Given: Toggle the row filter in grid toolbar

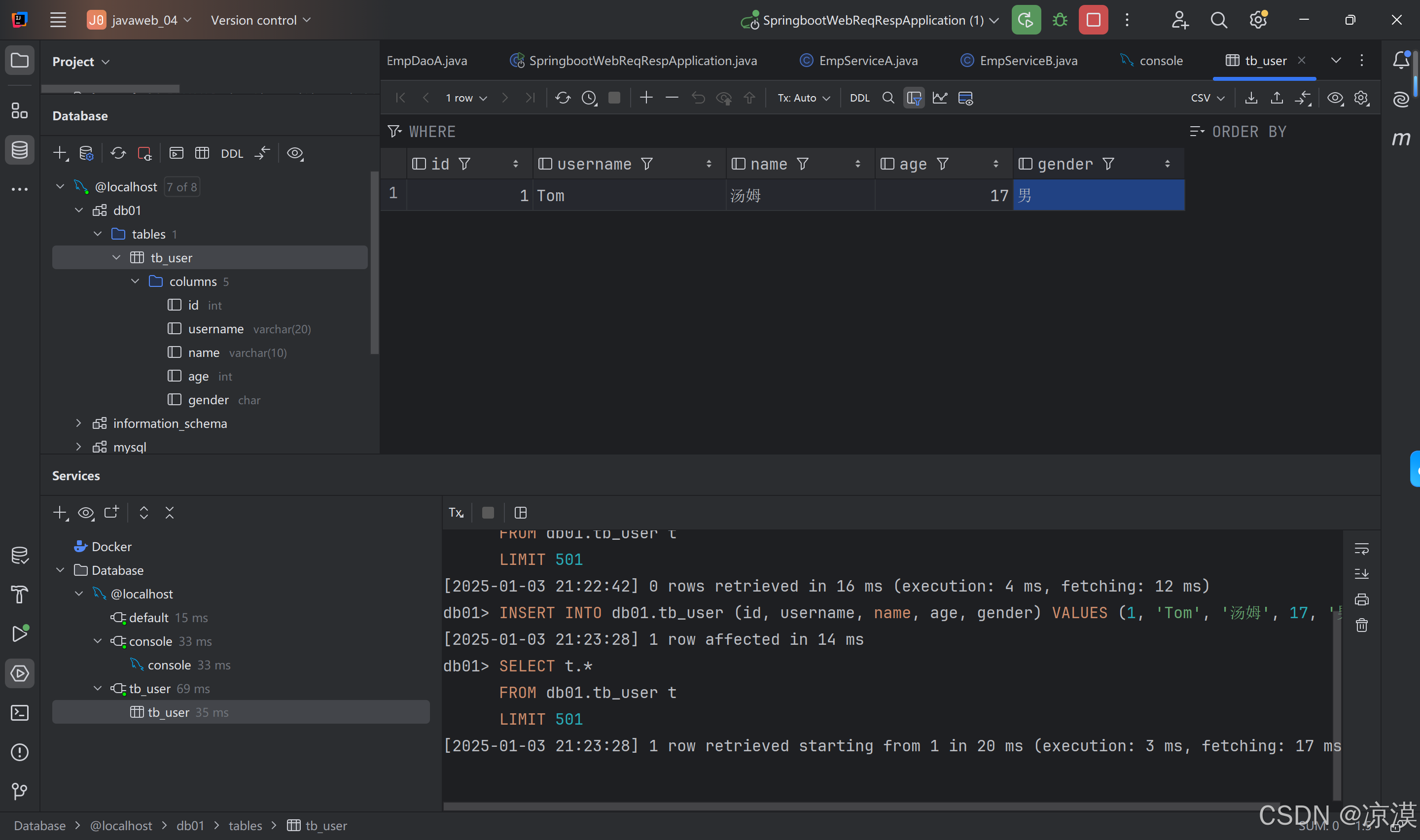Looking at the screenshot, I should (x=914, y=97).
